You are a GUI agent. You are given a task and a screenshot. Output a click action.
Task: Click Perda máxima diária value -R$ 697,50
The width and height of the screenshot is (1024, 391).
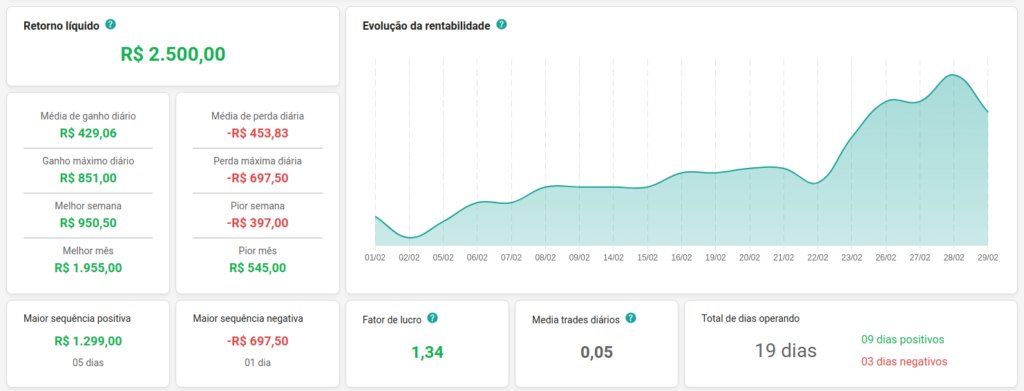point(257,178)
